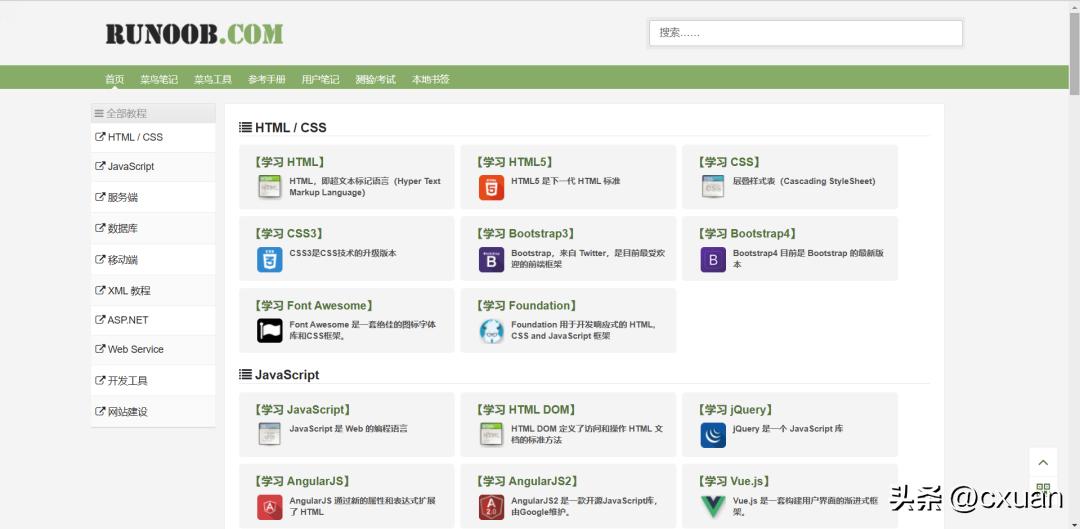Viewport: 1080px width, 529px height.
Task: Open the 【学习 jQuery】 link
Action: pos(735,409)
